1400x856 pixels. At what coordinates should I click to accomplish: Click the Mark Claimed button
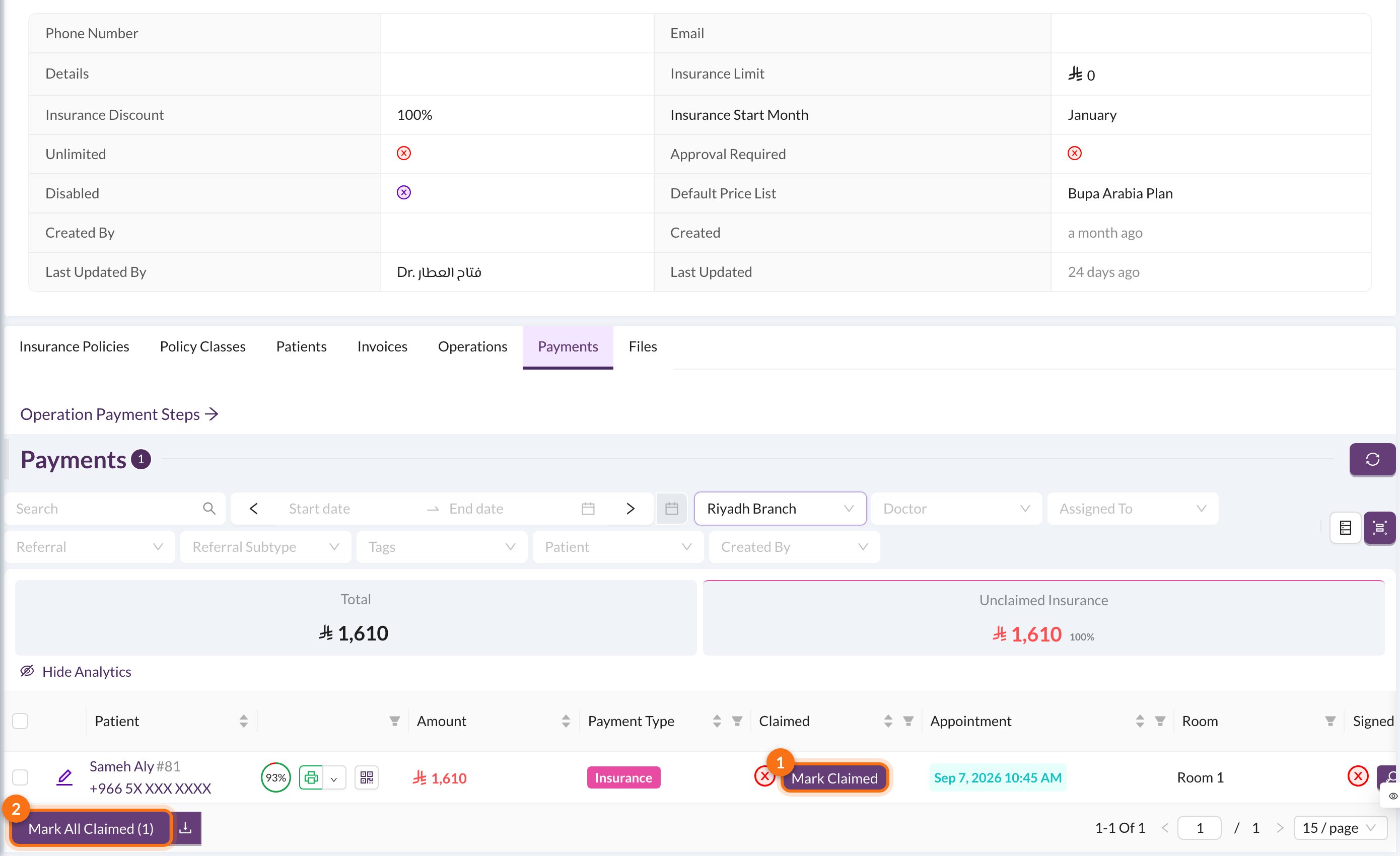(x=833, y=777)
